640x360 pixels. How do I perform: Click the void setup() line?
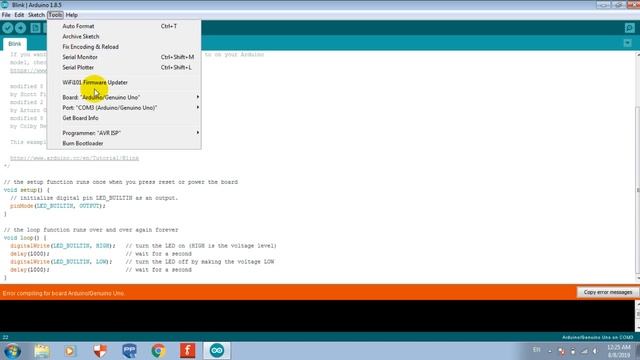coord(27,190)
